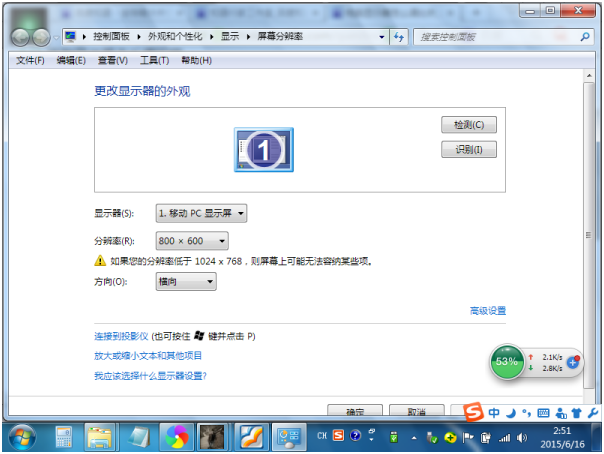Click the blue plus icon on speed widget
This screenshot has height=454, width=604.
point(573,362)
